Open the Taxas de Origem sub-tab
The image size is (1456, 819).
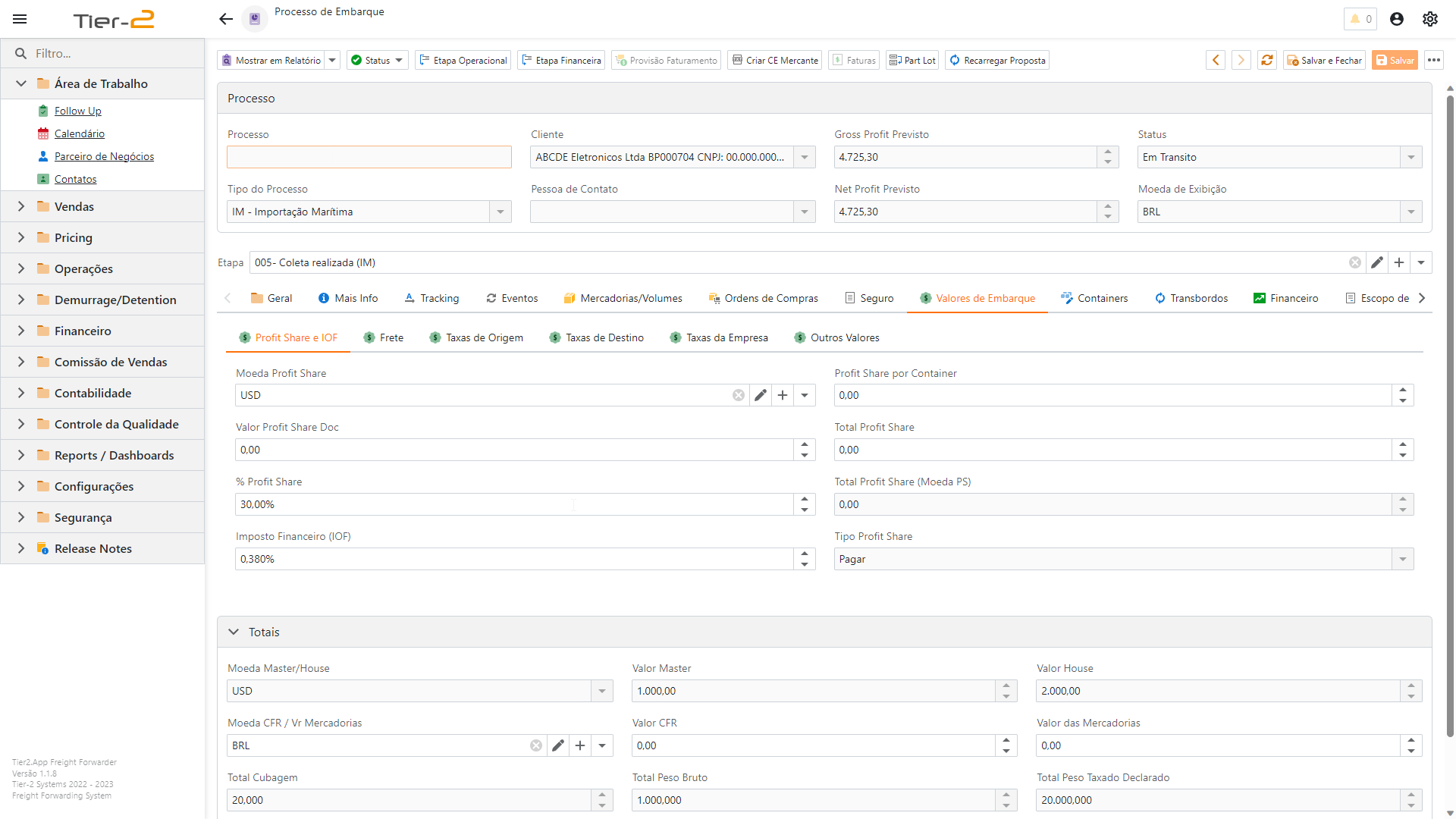pyautogui.click(x=476, y=337)
